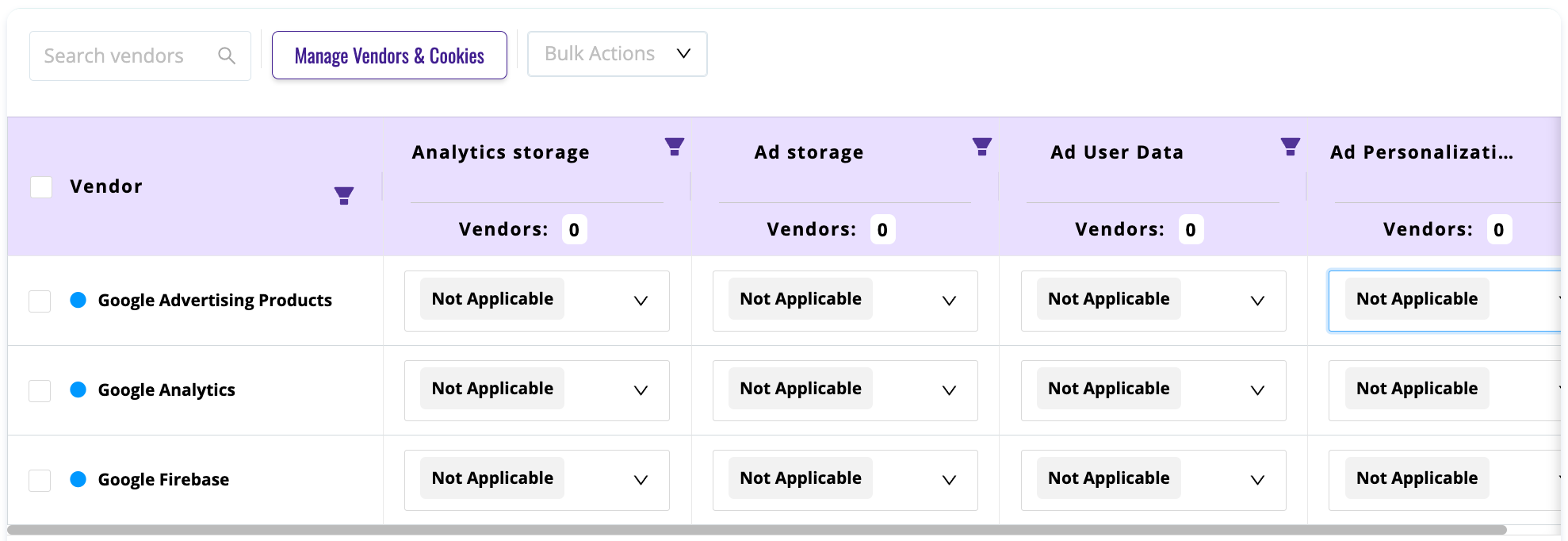Open Ad storage dropdown for Google Advertising Products

[x=845, y=301]
